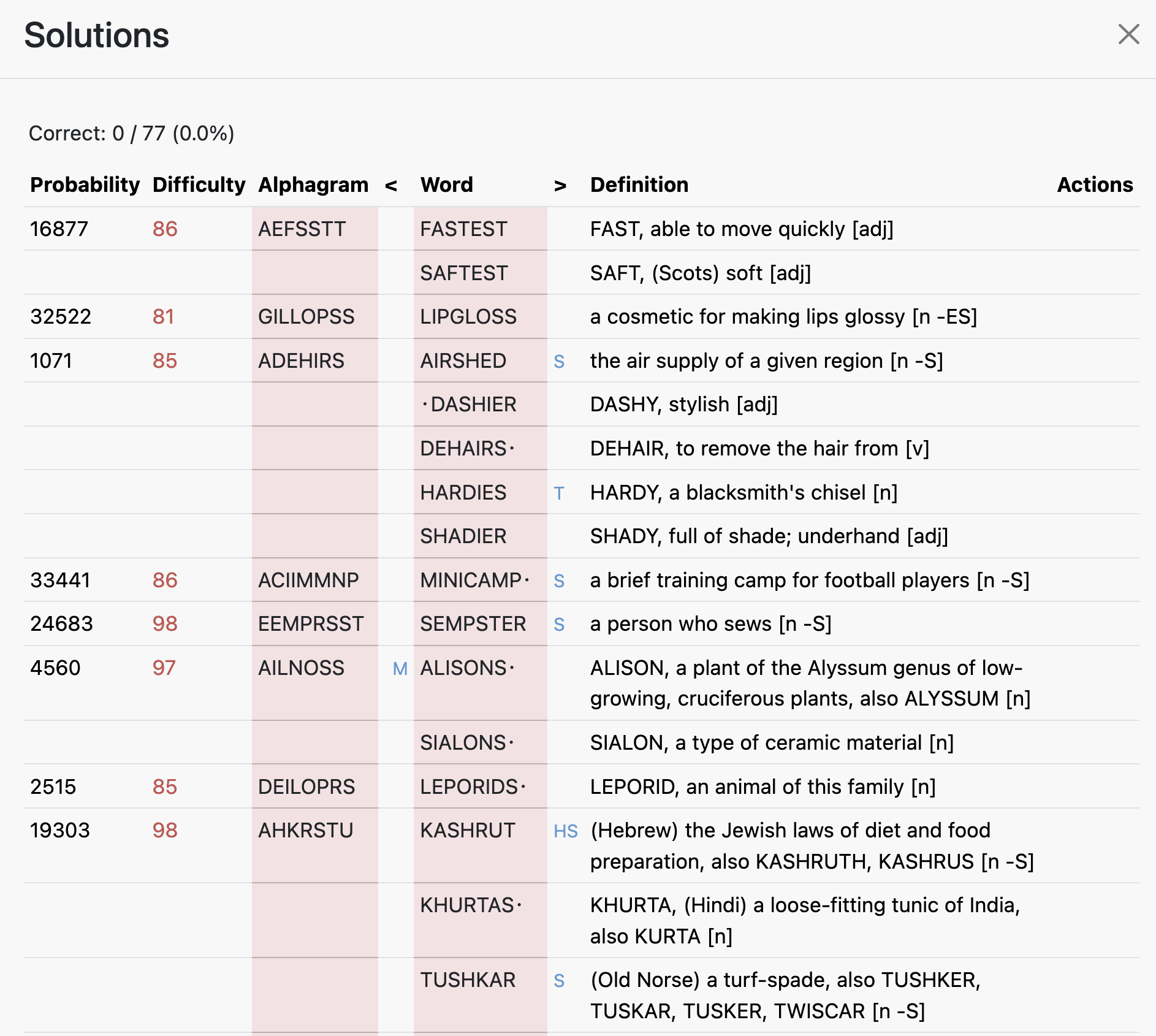Viewport: 1156px width, 1036px height.
Task: Click the S back hook for AIRSHED
Action: 559,361
